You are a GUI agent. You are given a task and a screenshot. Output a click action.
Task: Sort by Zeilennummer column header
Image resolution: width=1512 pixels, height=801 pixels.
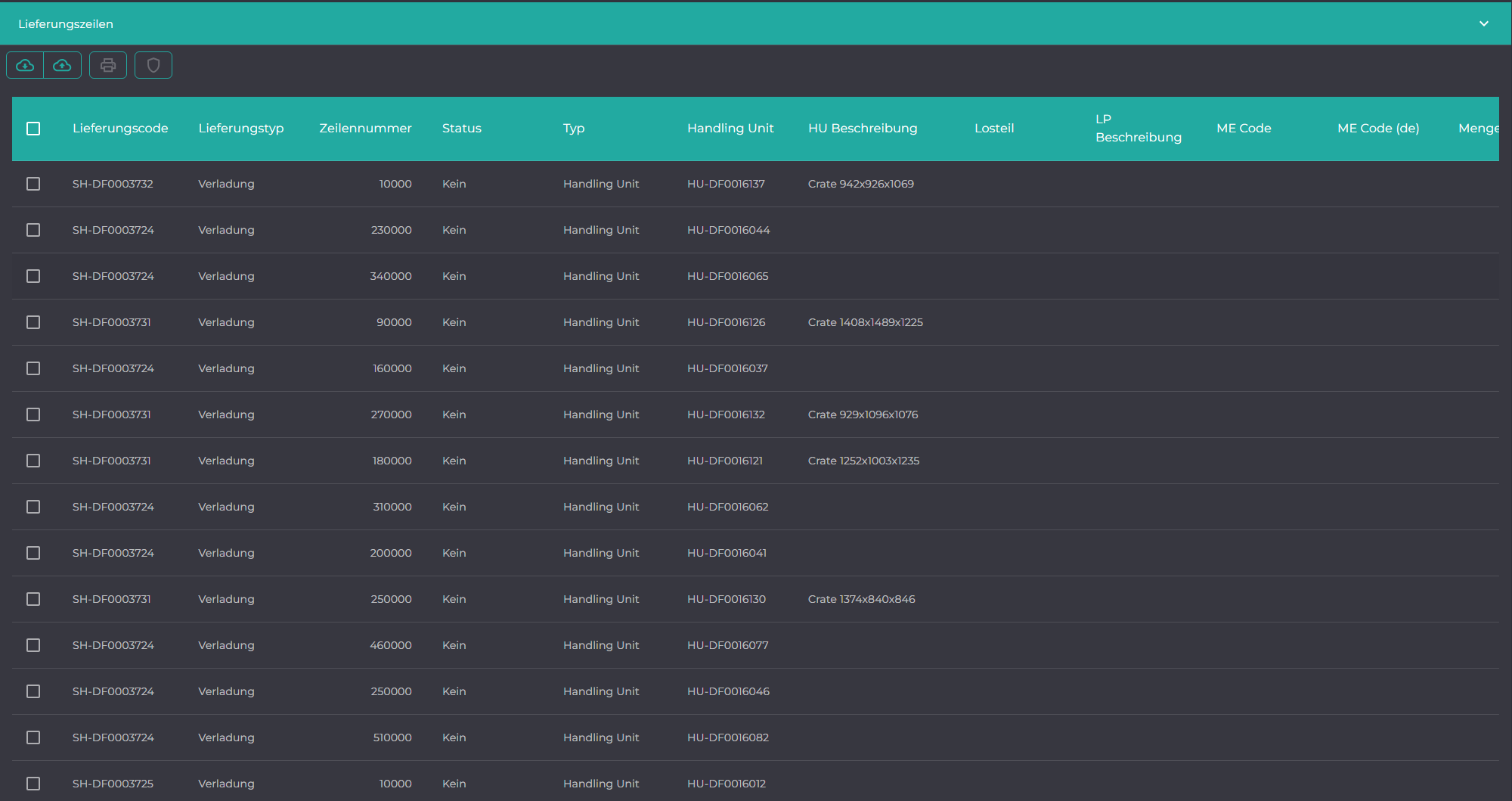365,129
